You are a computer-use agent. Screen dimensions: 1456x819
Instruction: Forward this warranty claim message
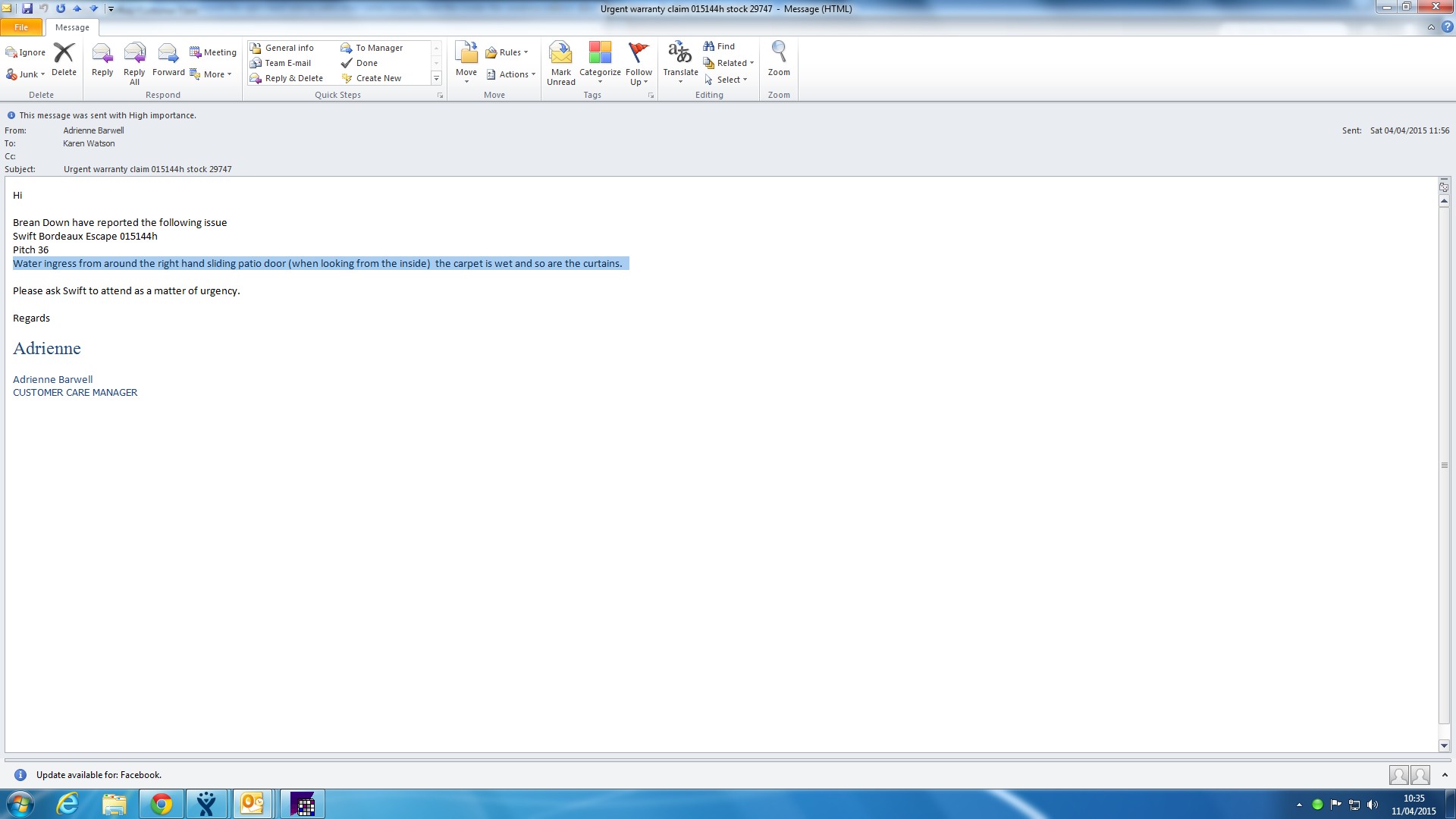pyautogui.click(x=168, y=55)
